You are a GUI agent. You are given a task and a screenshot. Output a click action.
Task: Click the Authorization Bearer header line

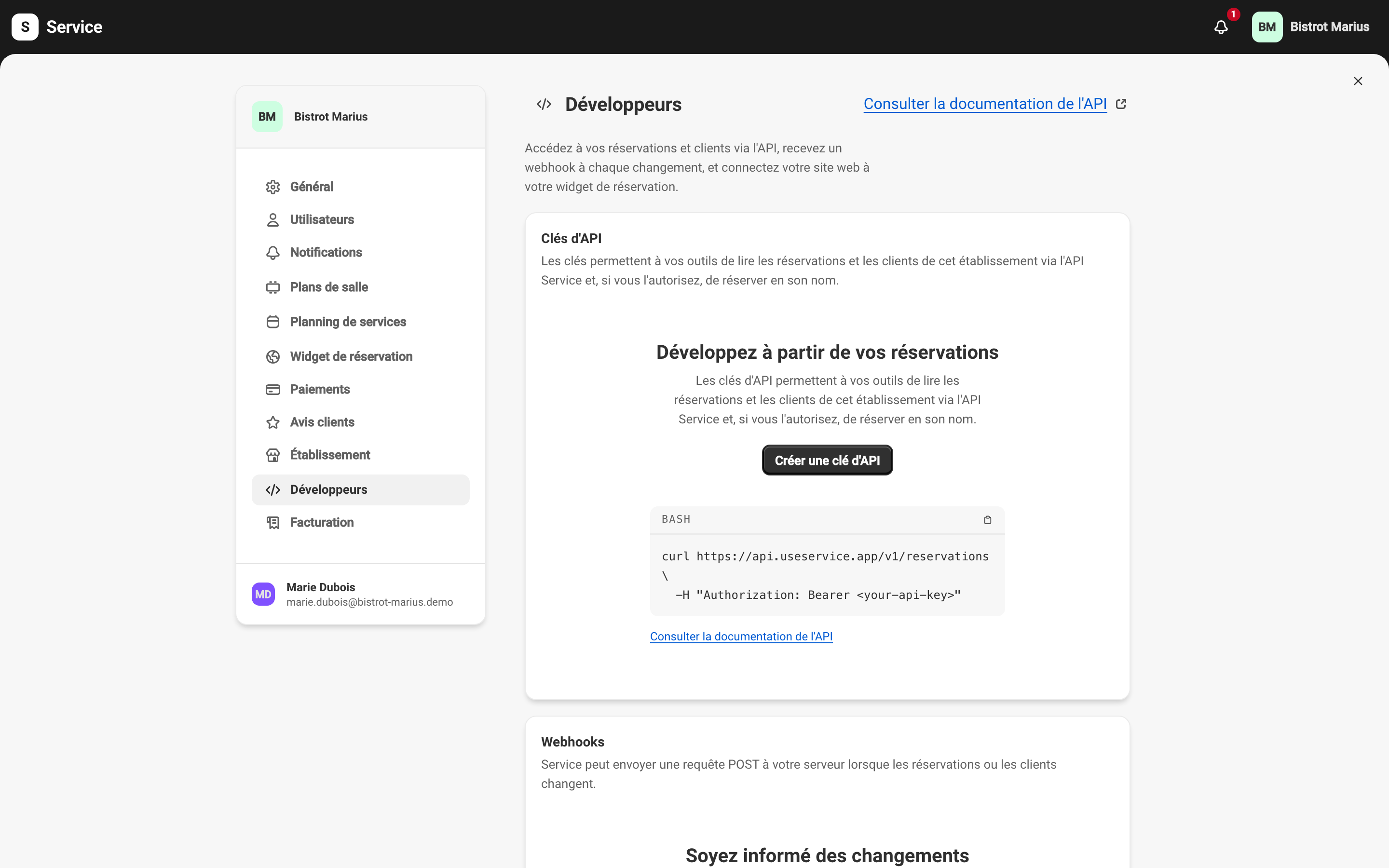point(818,596)
